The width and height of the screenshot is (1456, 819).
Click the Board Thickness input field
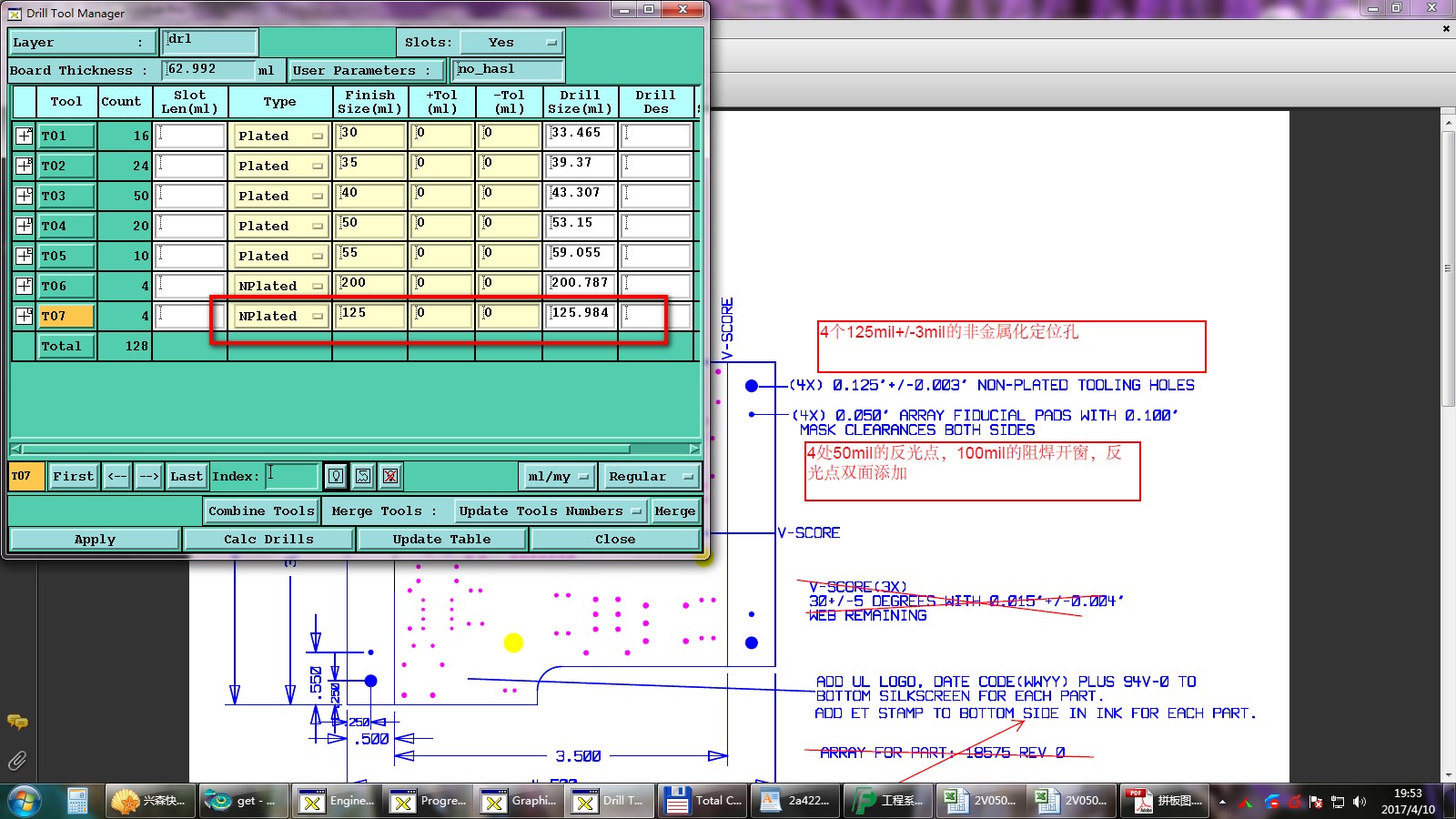tap(209, 69)
